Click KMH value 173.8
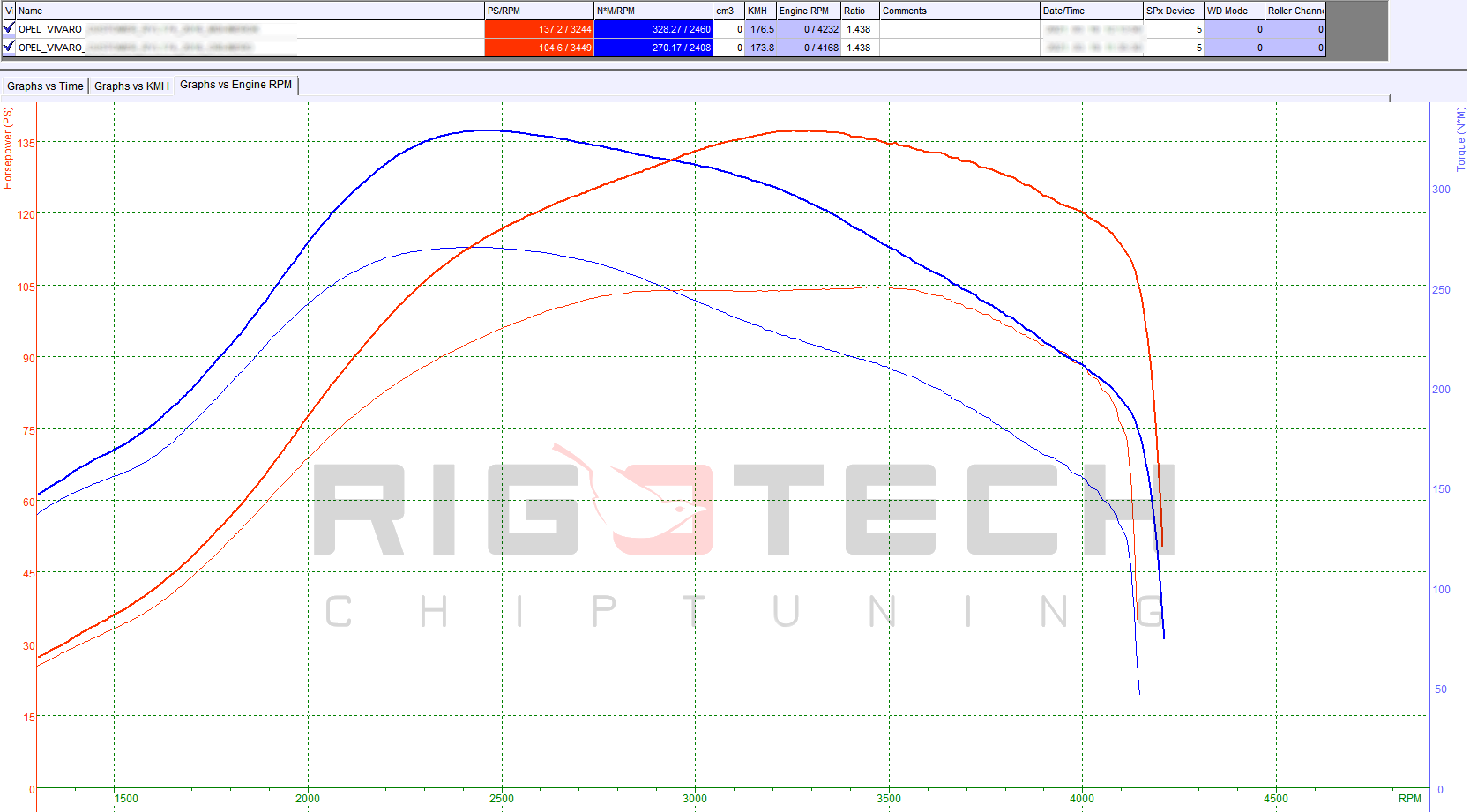The height and width of the screenshot is (812, 1470). 760,48
